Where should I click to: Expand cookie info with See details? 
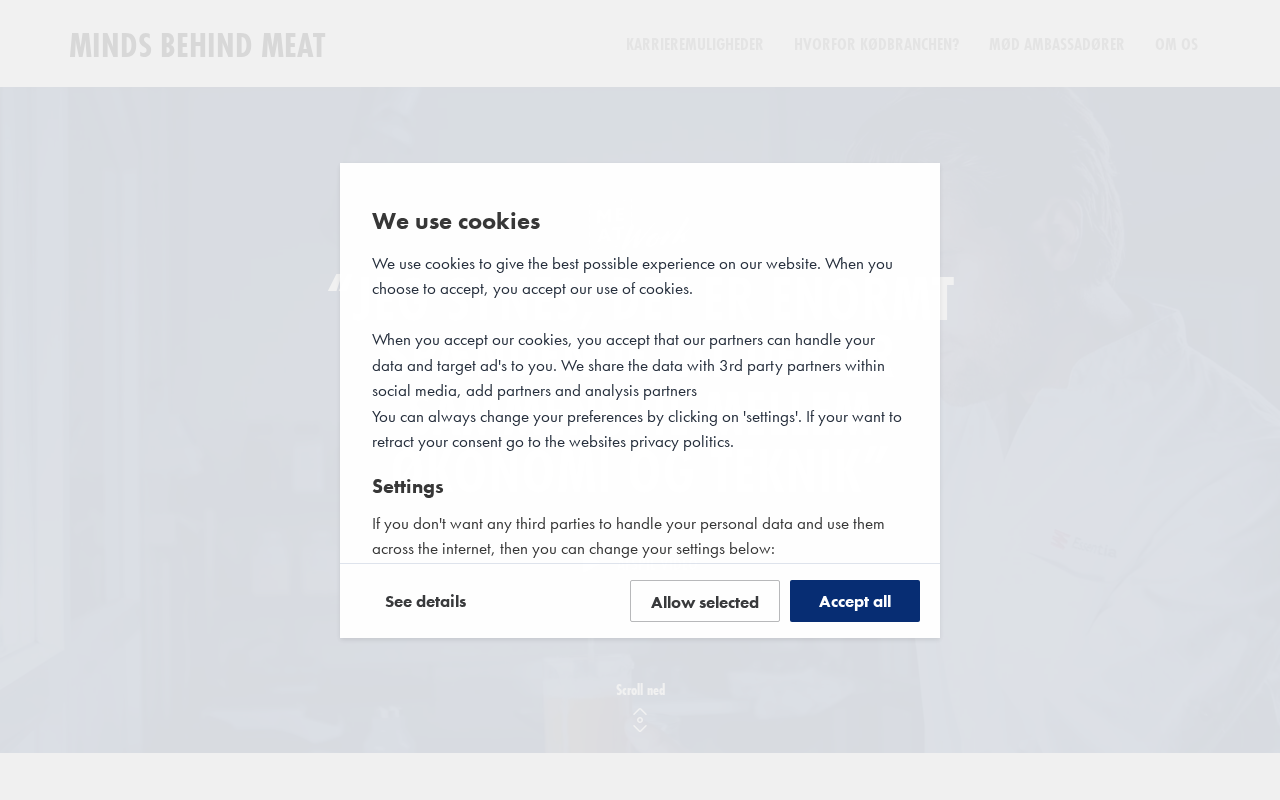[x=425, y=601]
